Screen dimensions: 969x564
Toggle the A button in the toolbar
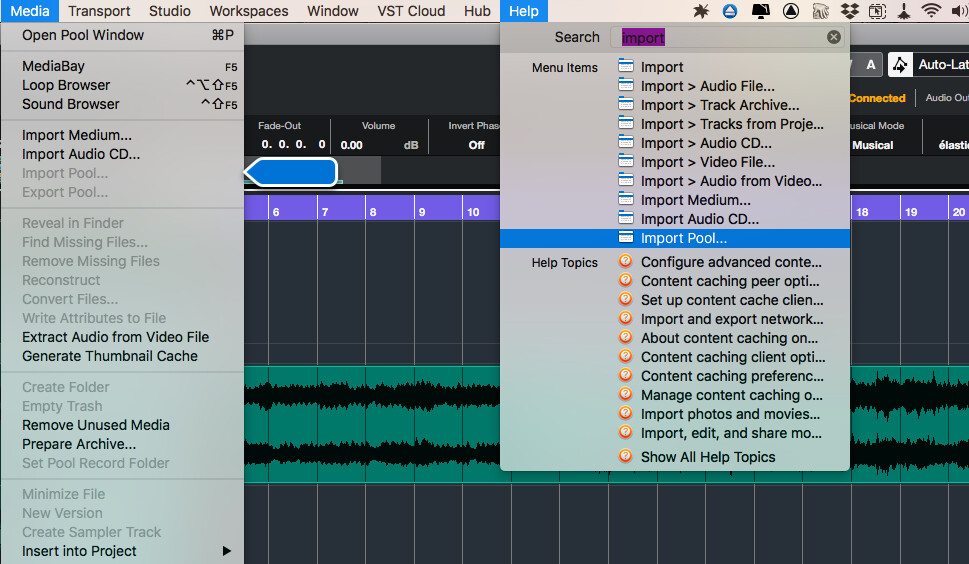tap(871, 64)
